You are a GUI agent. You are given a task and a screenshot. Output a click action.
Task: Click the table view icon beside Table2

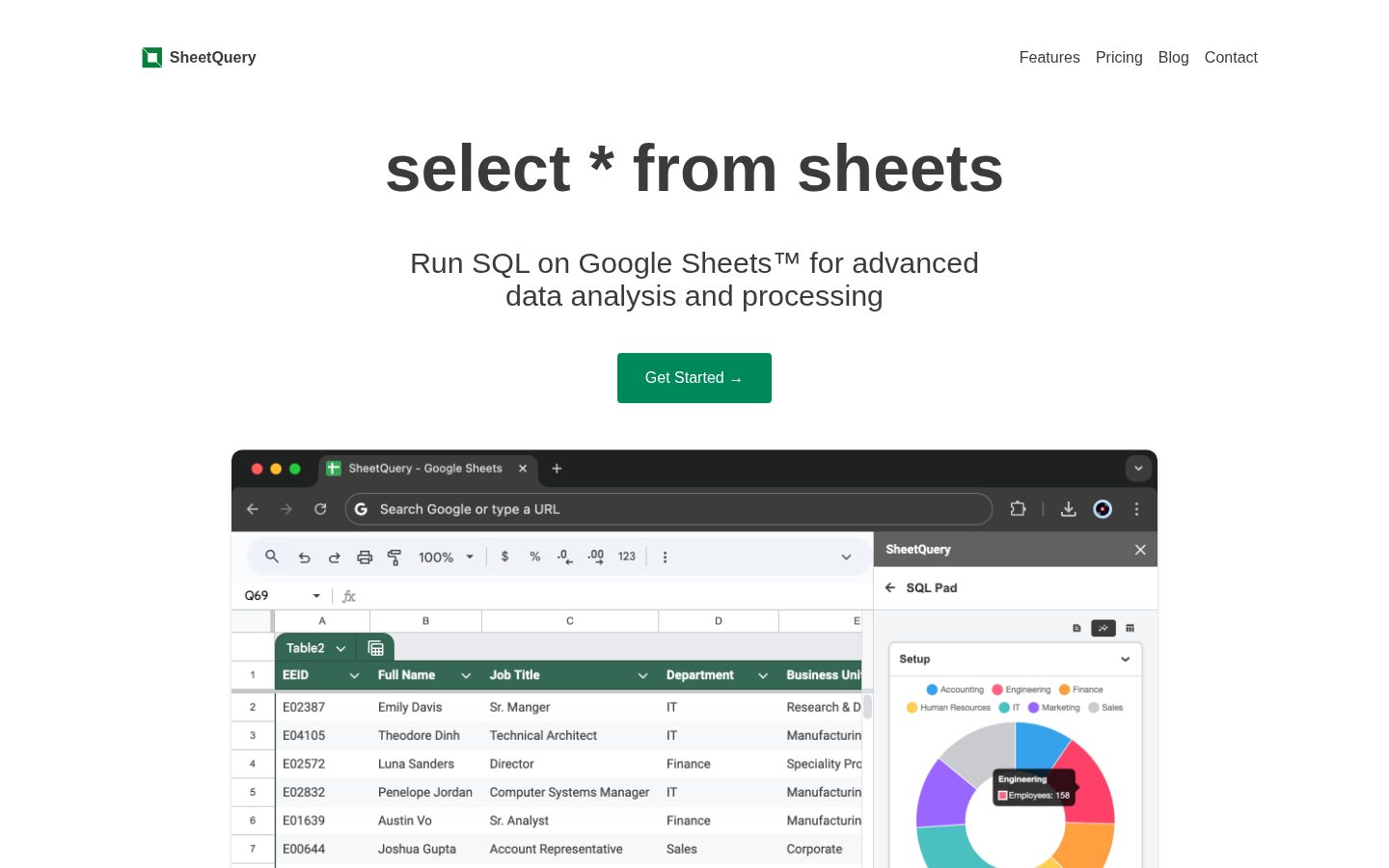pos(376,648)
